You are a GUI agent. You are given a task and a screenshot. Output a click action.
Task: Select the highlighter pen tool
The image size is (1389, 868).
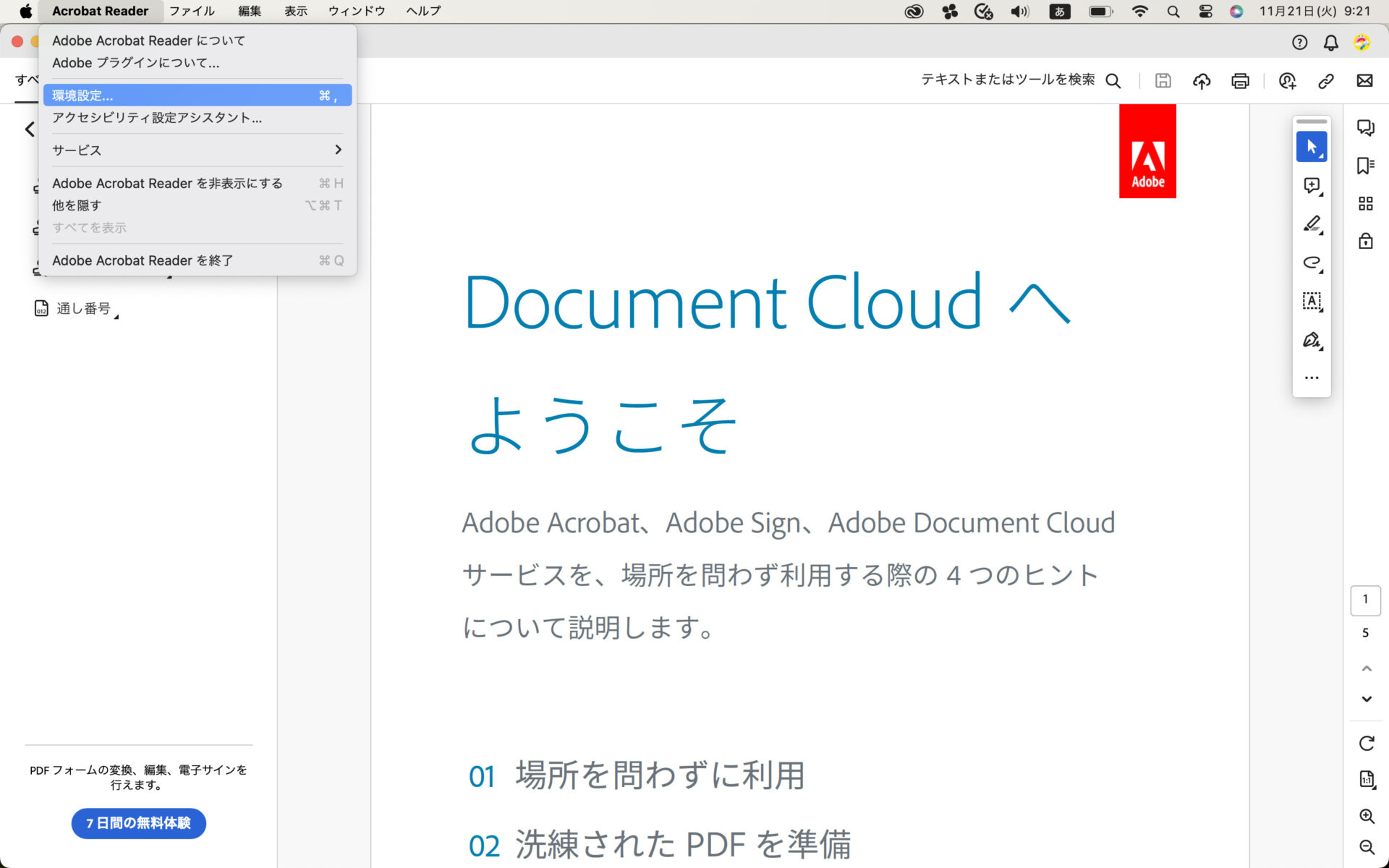[x=1312, y=224]
